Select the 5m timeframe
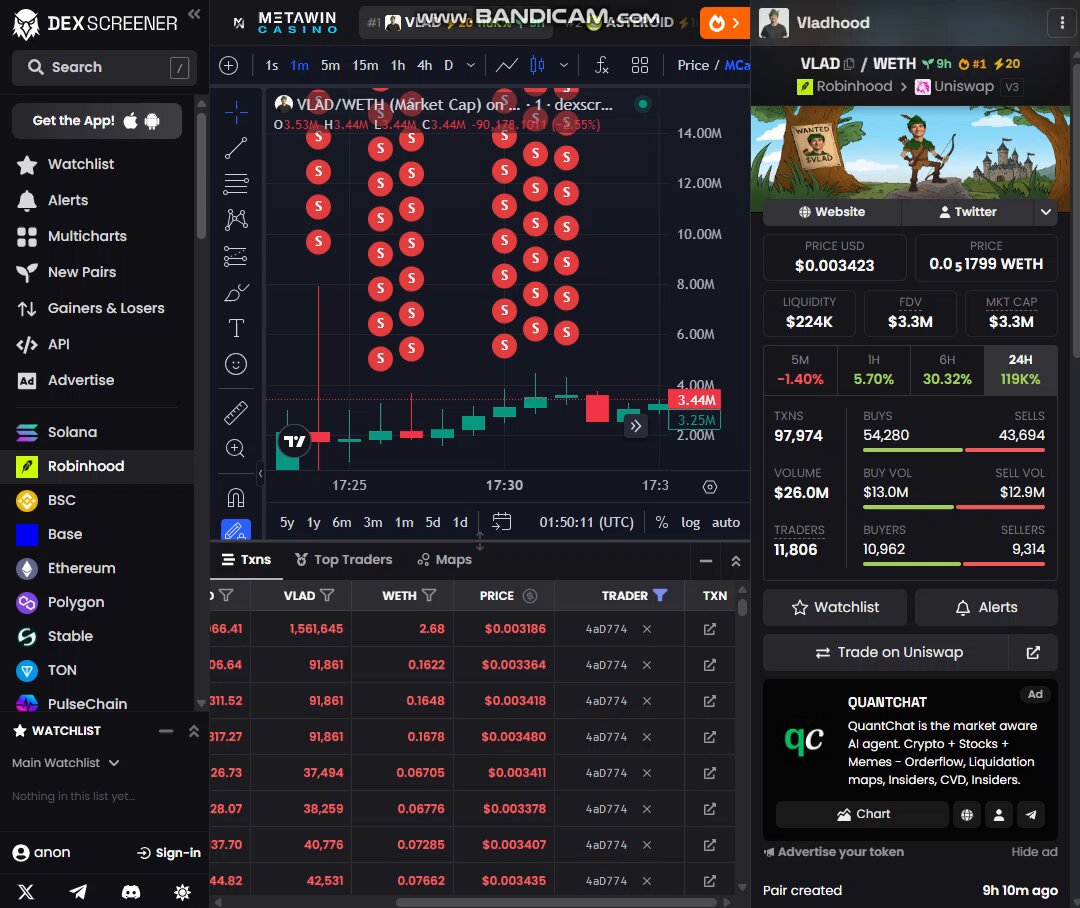 coord(331,65)
